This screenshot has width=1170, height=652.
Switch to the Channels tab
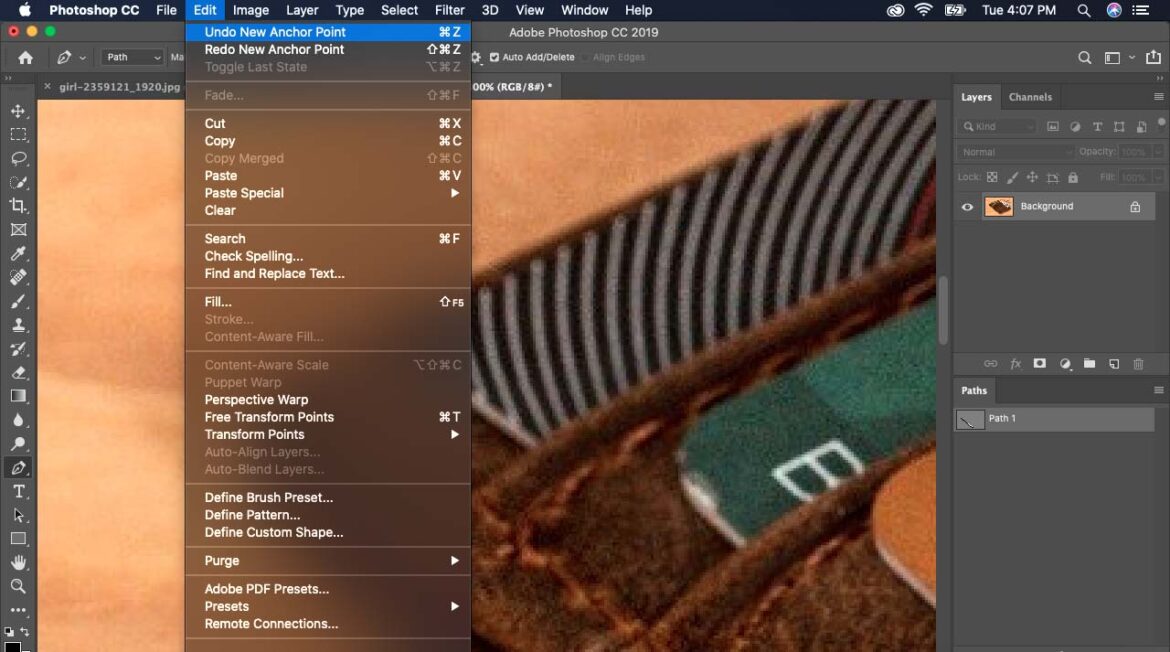click(x=1030, y=97)
